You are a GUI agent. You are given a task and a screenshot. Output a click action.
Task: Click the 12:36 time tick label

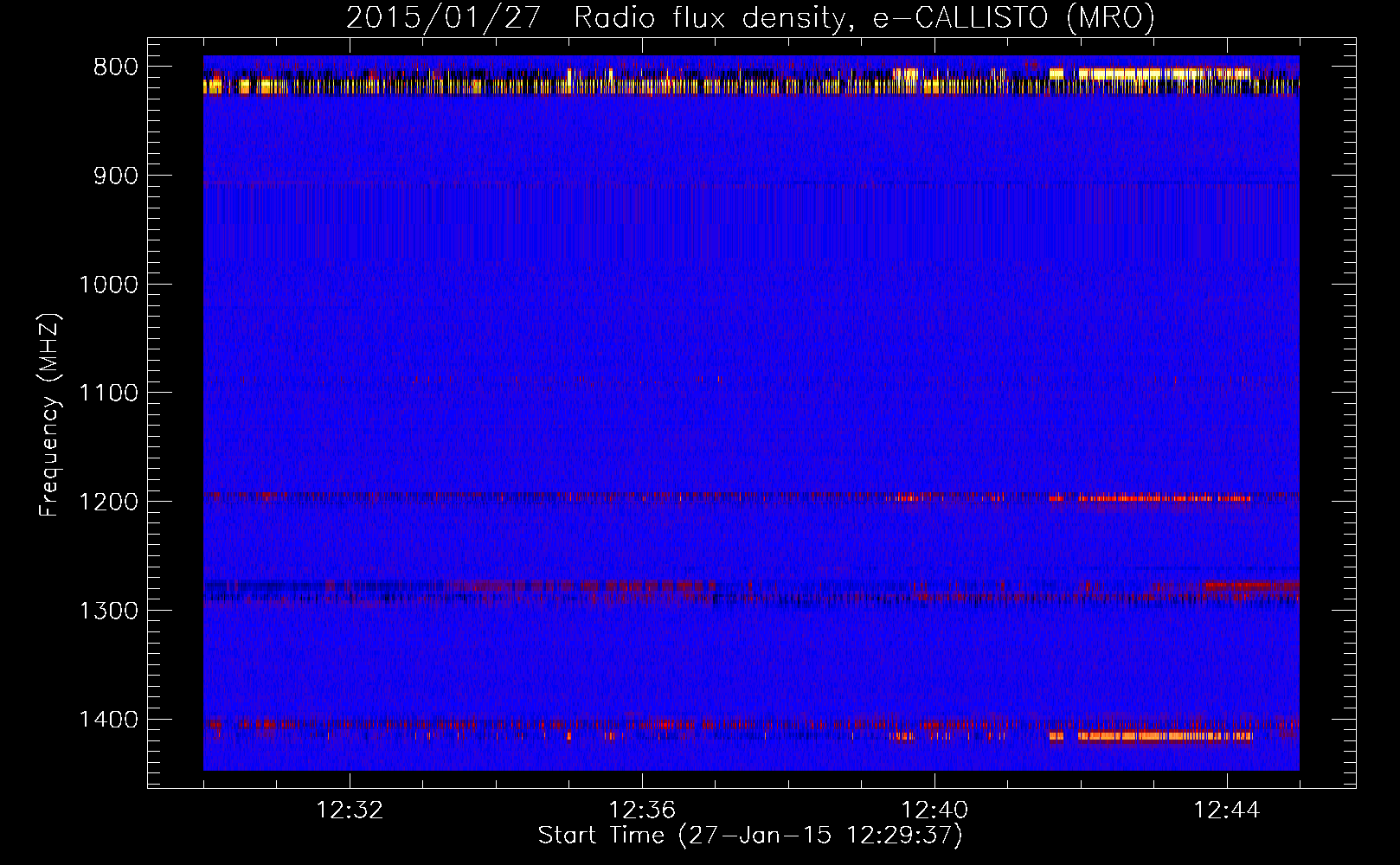[x=642, y=811]
